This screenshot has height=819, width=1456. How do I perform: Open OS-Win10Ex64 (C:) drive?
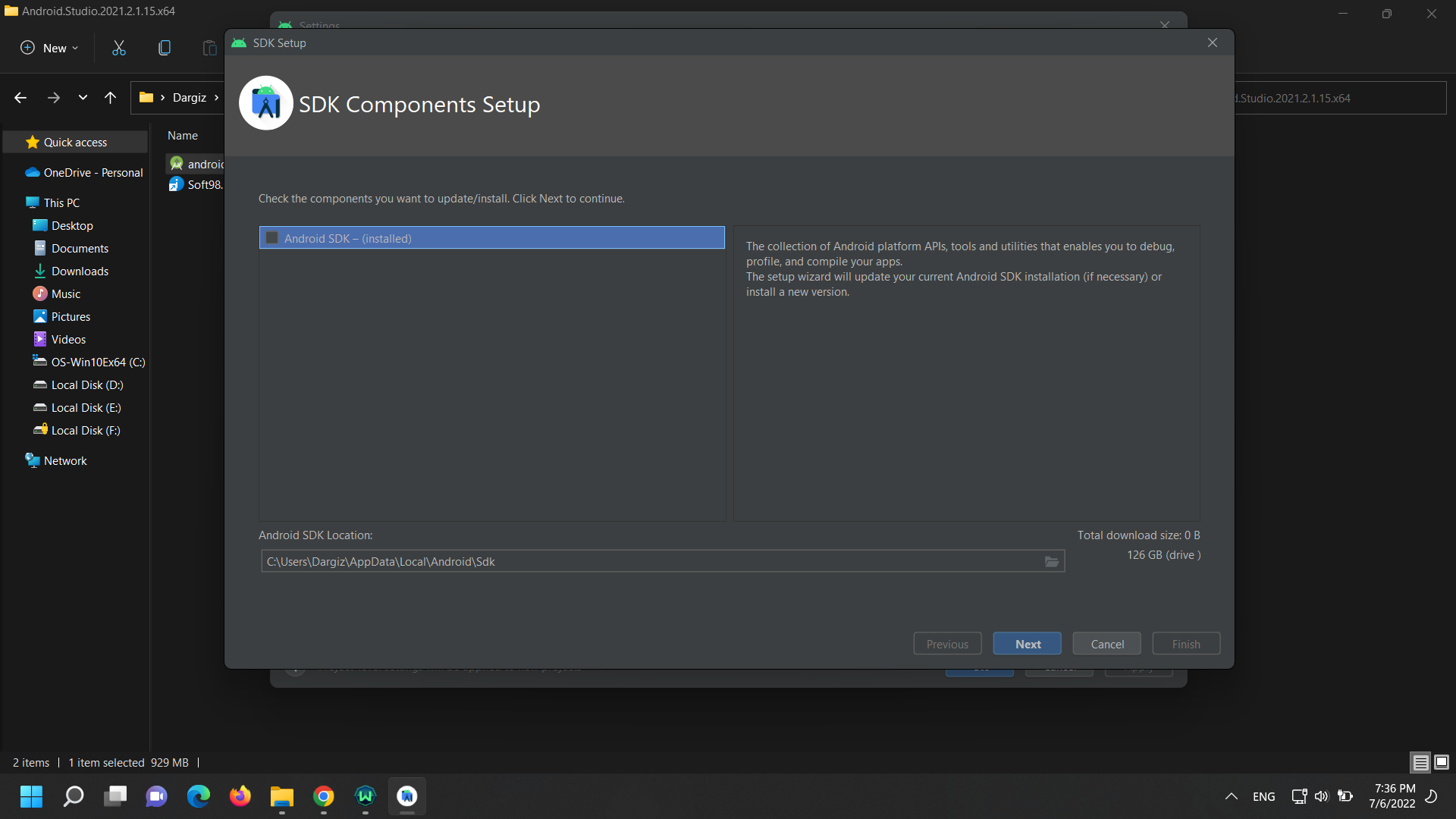pos(89,362)
